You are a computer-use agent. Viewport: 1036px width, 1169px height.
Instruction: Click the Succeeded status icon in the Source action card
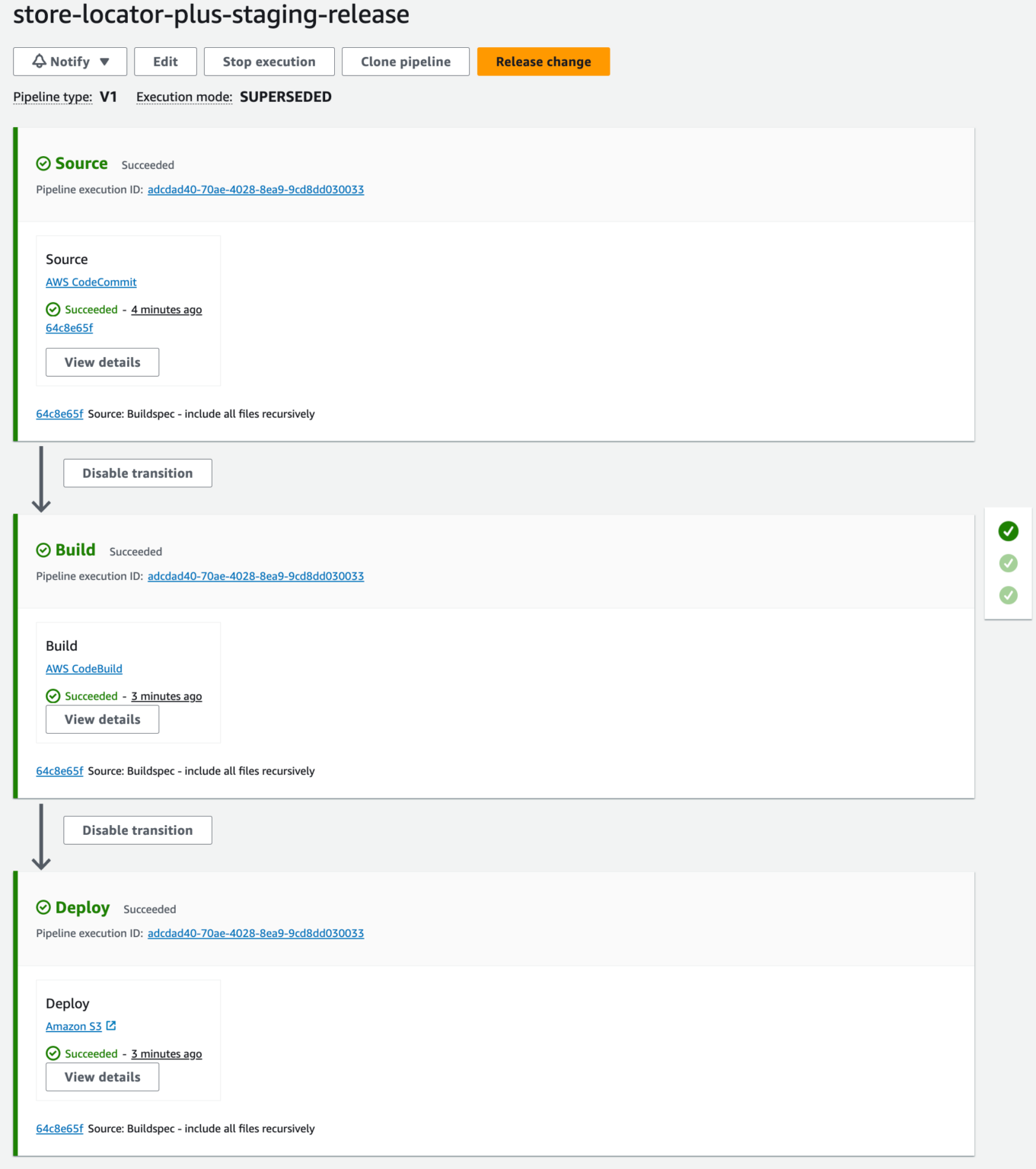pyautogui.click(x=53, y=309)
